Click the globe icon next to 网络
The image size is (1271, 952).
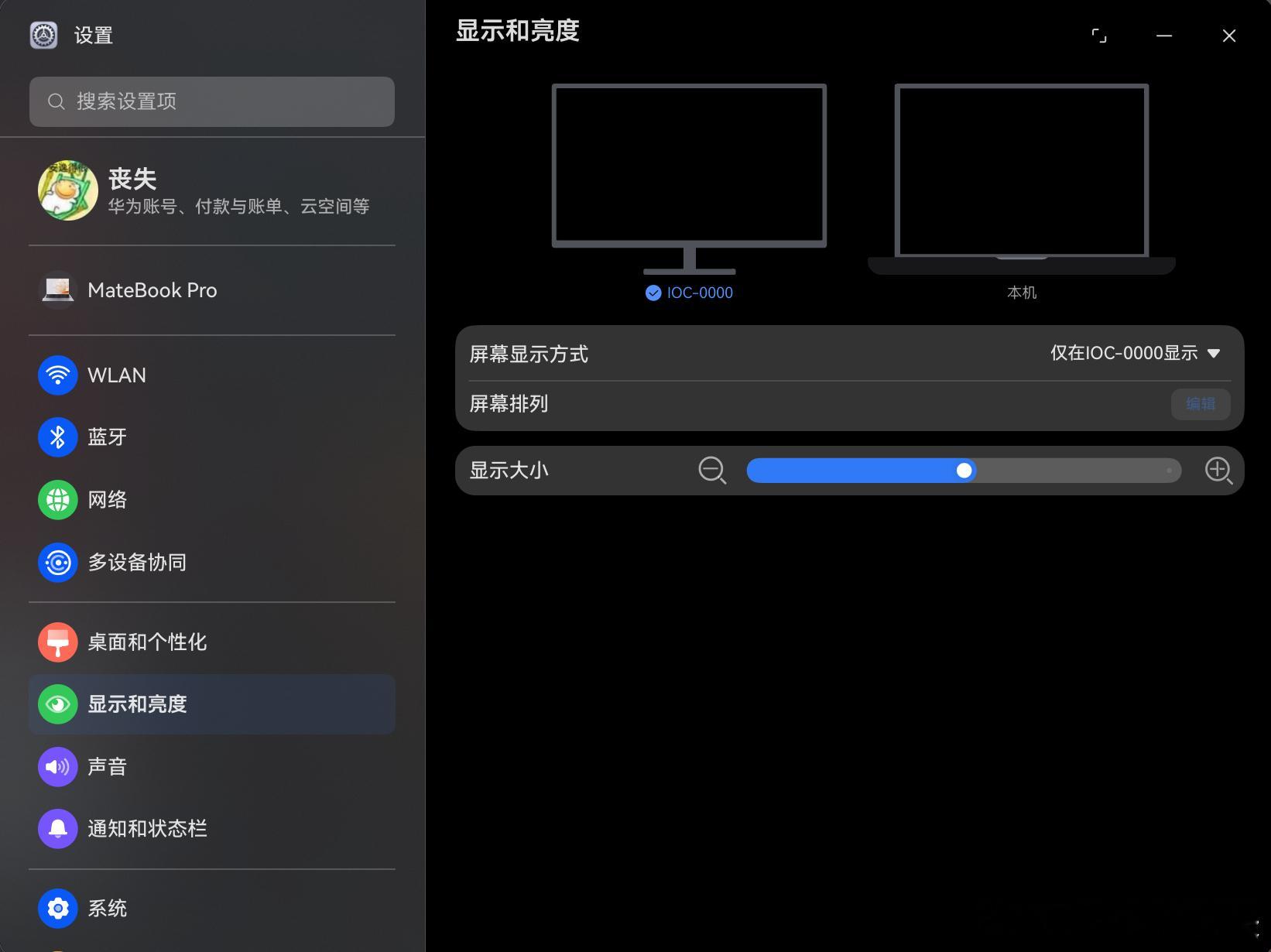[x=58, y=500]
